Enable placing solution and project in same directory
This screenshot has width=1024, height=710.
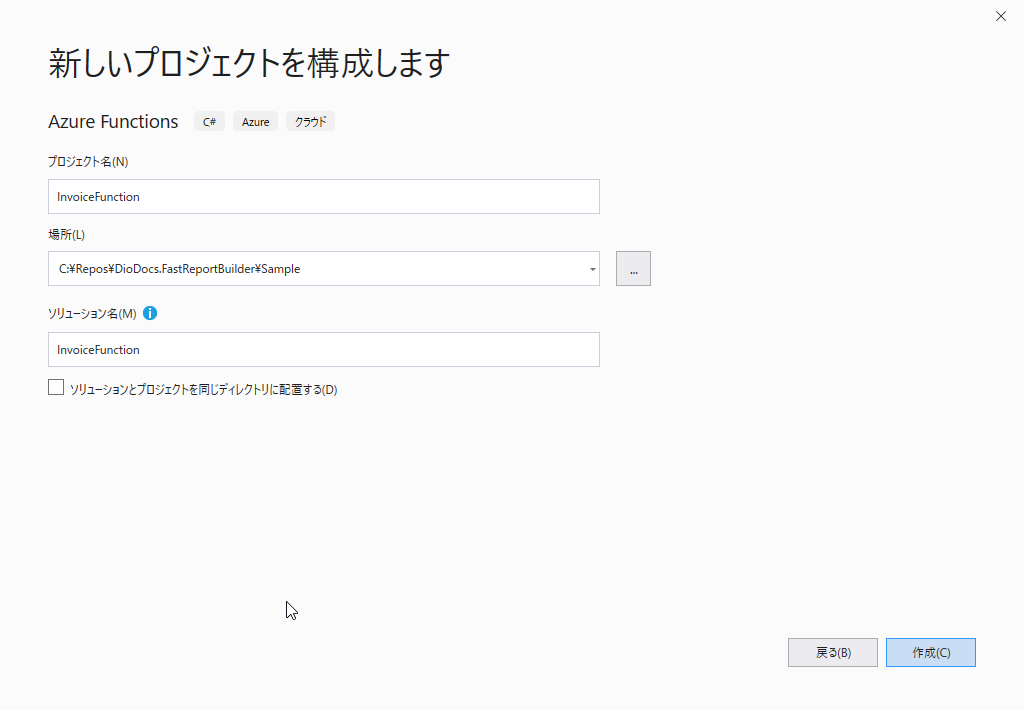pyautogui.click(x=56, y=388)
